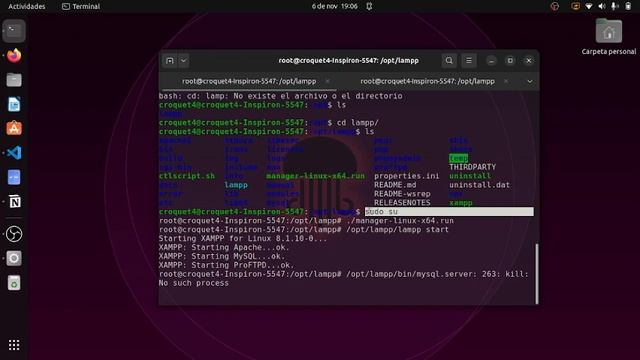Screen dimensions: 640x360
Task: Click 'RELEASENOTES' in the listing
Action: click(x=402, y=202)
